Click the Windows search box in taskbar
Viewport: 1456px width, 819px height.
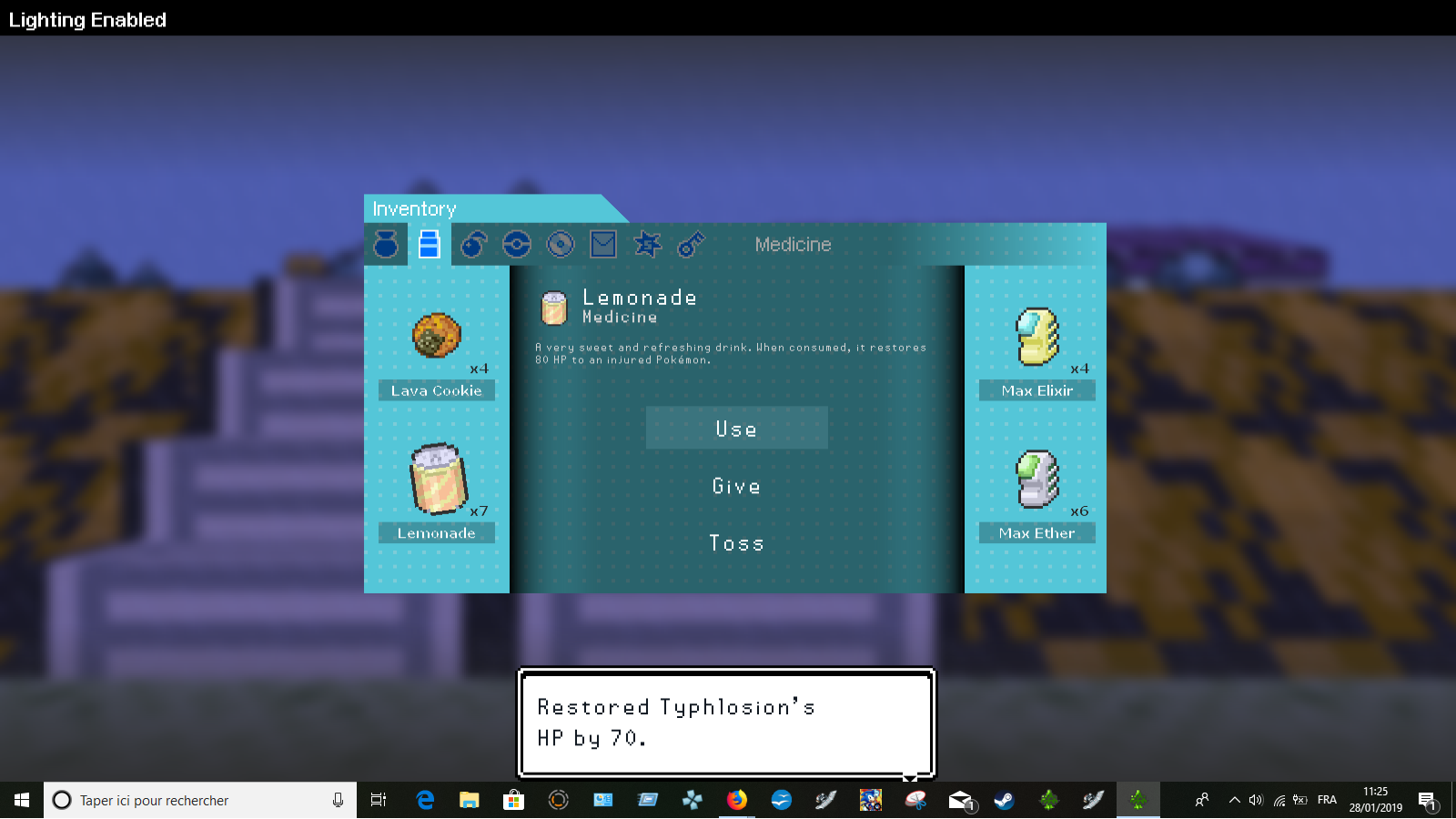click(x=200, y=800)
